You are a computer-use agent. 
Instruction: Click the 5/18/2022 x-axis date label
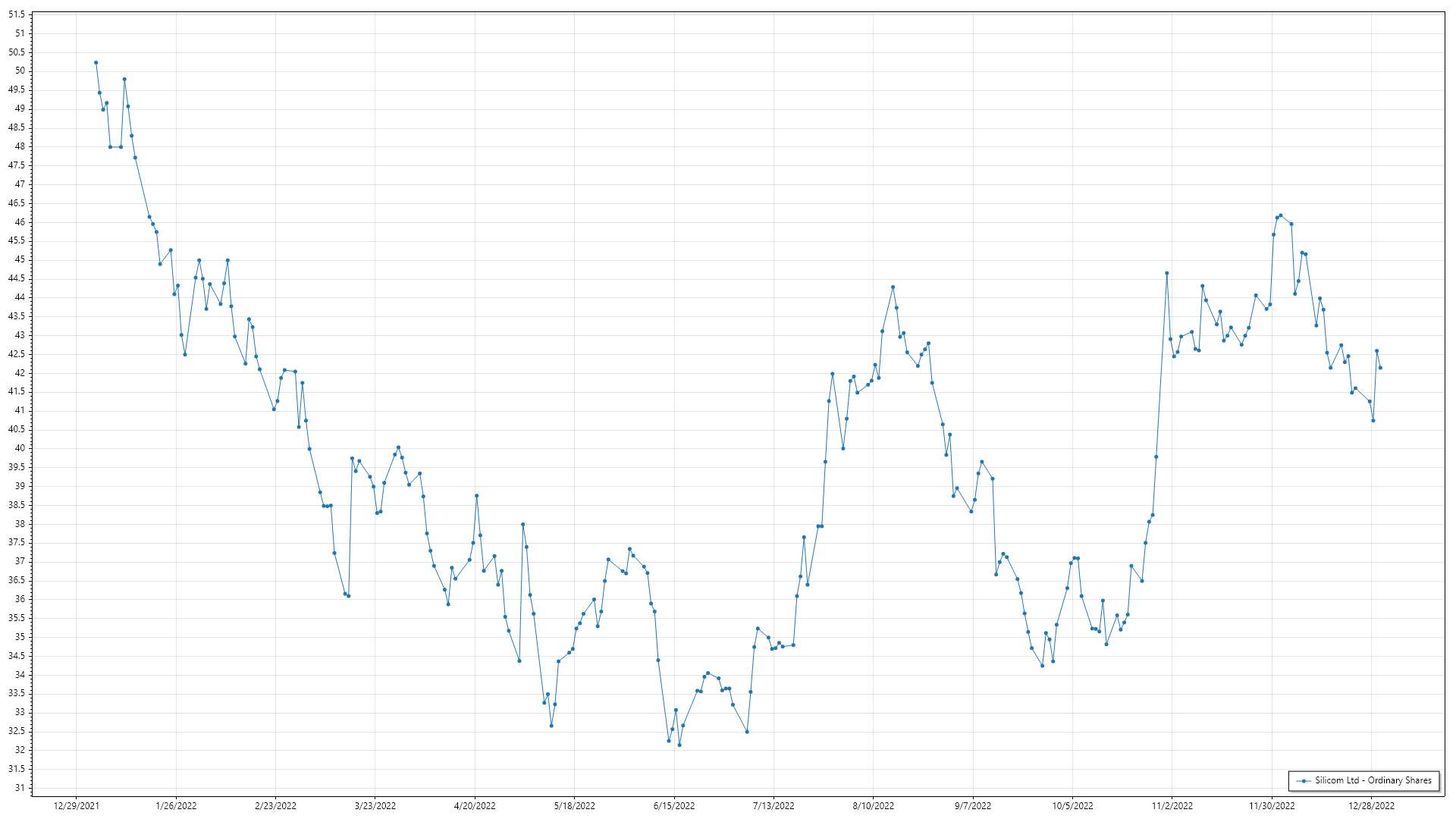click(x=574, y=806)
